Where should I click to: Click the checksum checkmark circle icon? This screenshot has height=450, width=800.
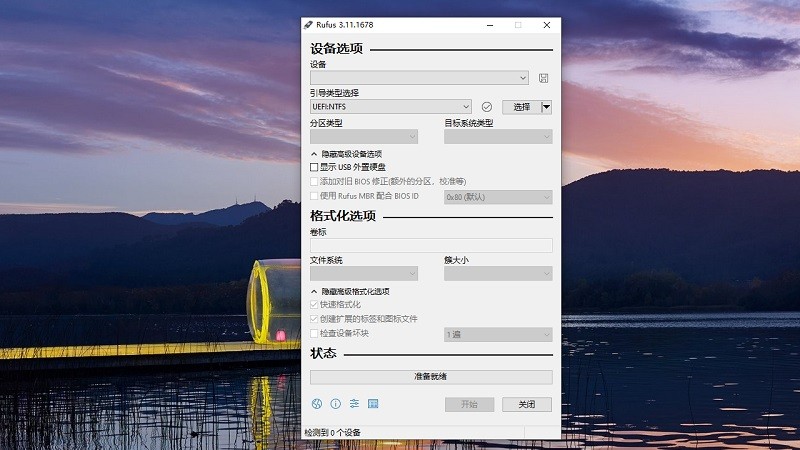(x=487, y=107)
